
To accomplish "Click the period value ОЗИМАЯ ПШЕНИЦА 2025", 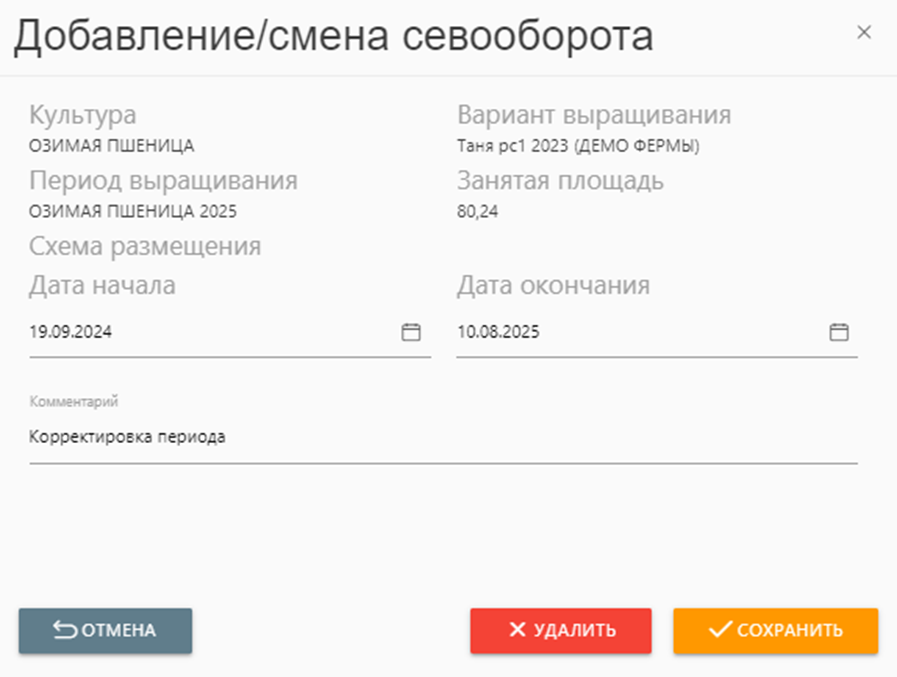I will (133, 211).
